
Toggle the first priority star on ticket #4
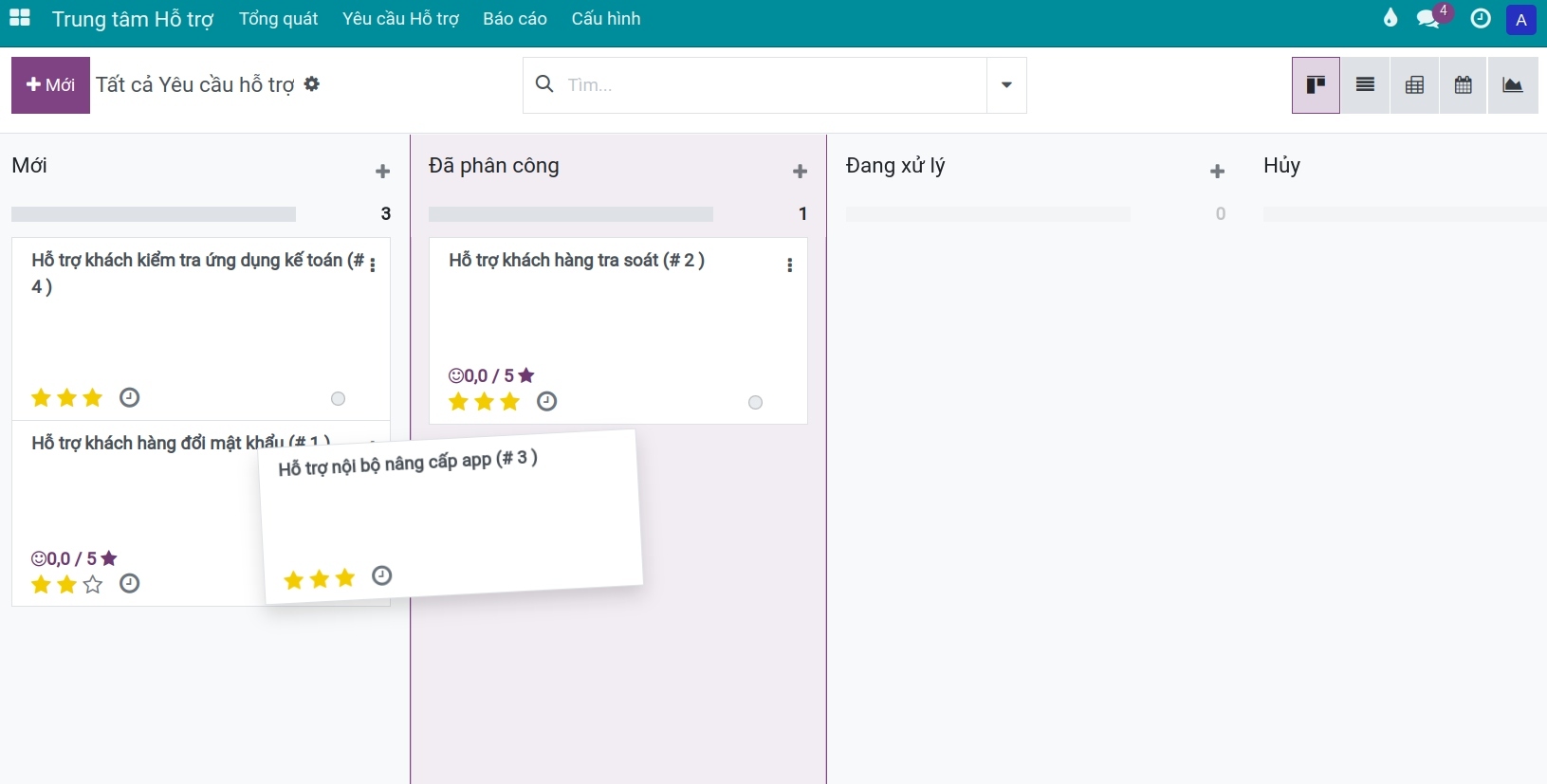pyautogui.click(x=41, y=397)
